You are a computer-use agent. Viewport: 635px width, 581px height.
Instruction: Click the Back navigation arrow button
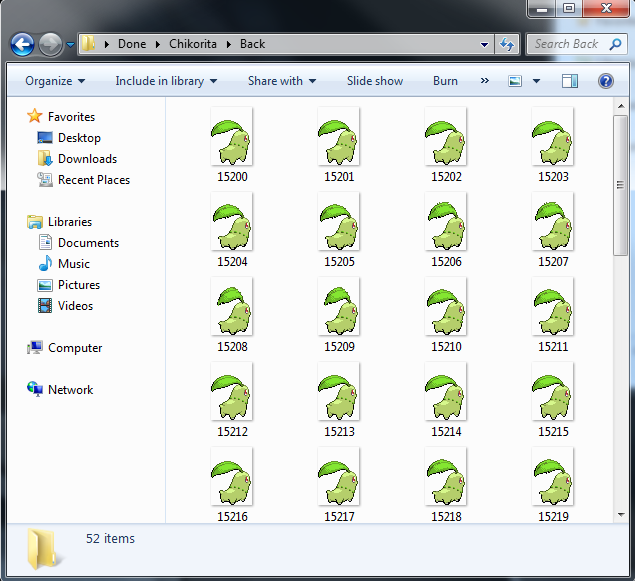coord(22,44)
